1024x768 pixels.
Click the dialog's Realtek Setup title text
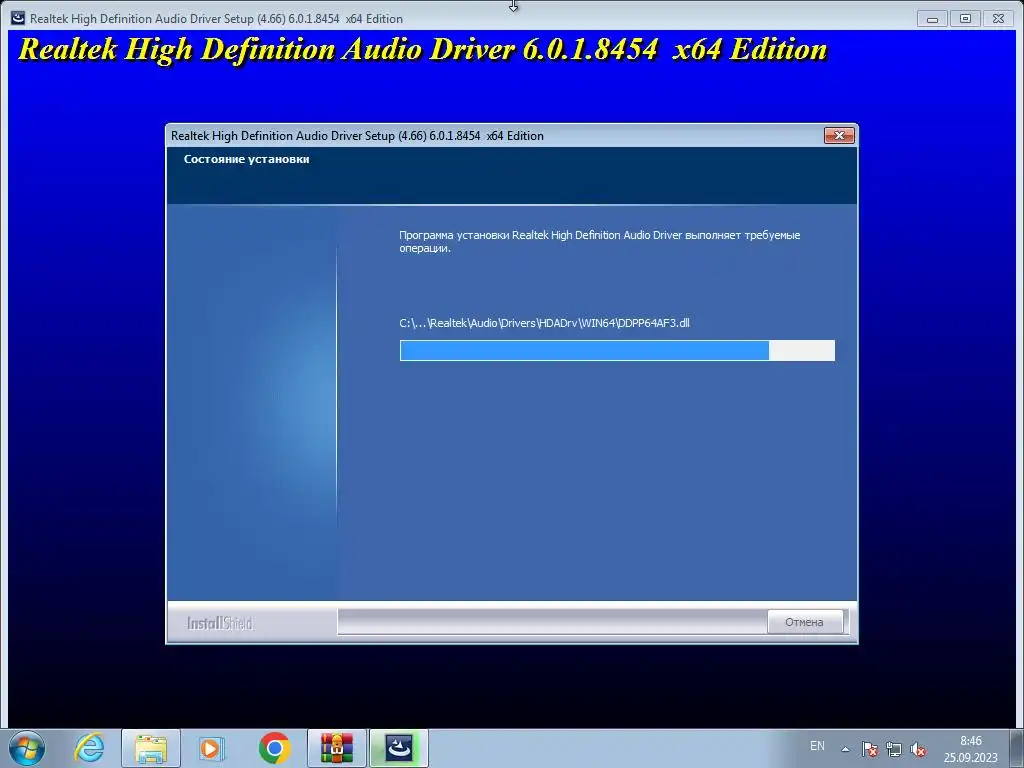point(357,136)
